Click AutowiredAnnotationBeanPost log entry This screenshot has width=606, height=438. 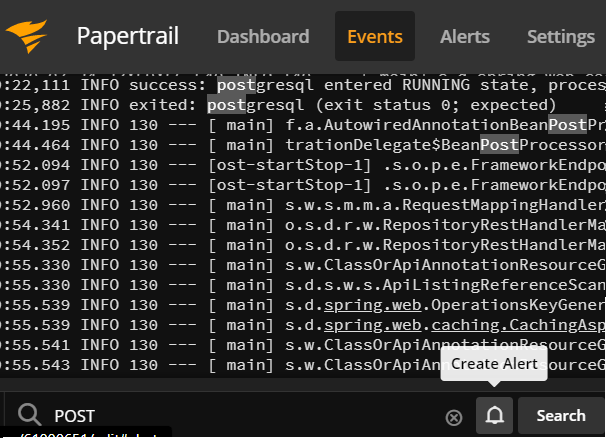point(303,125)
